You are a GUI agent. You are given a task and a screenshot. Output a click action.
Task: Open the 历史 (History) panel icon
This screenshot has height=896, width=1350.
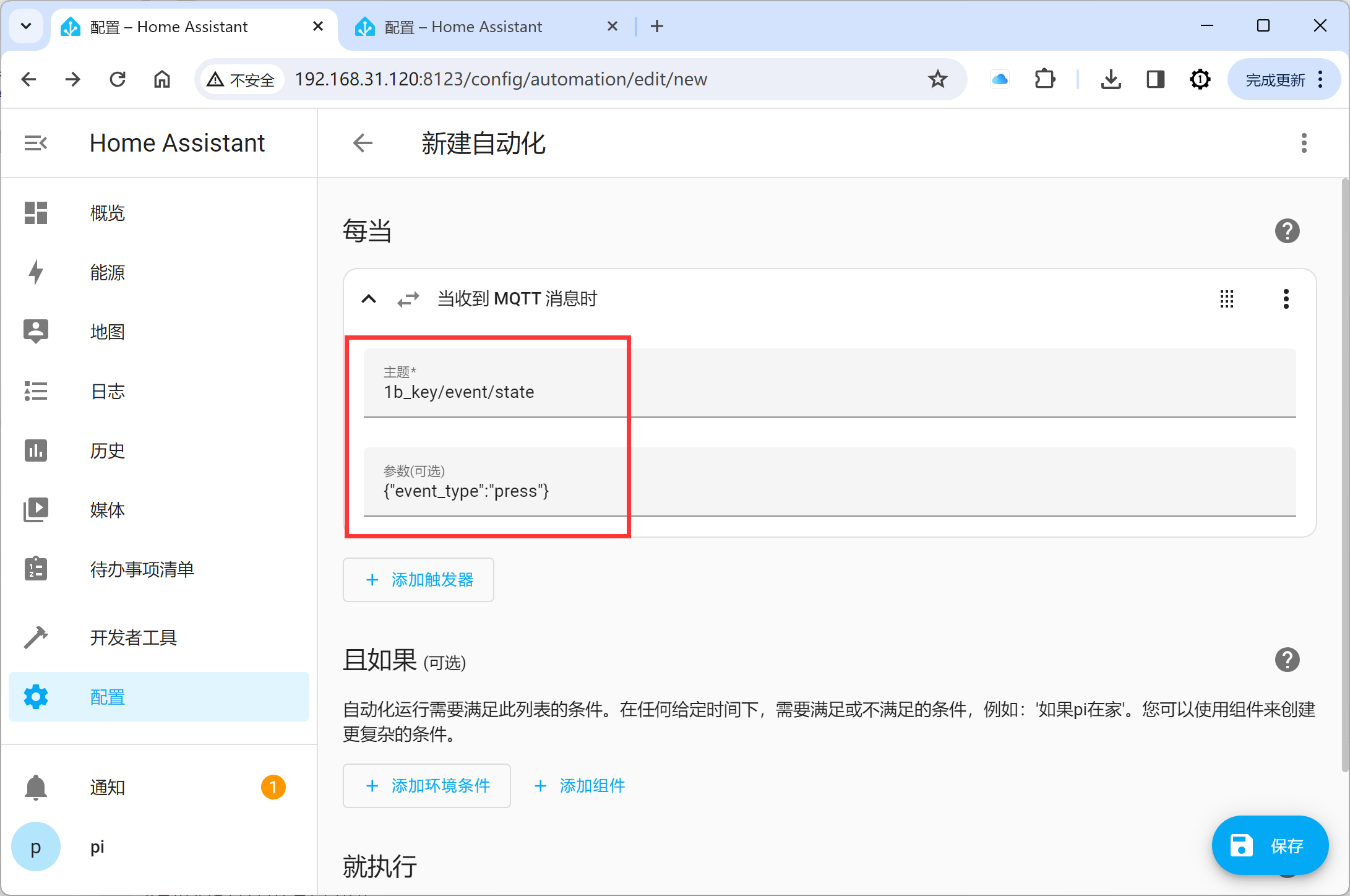click(x=35, y=450)
